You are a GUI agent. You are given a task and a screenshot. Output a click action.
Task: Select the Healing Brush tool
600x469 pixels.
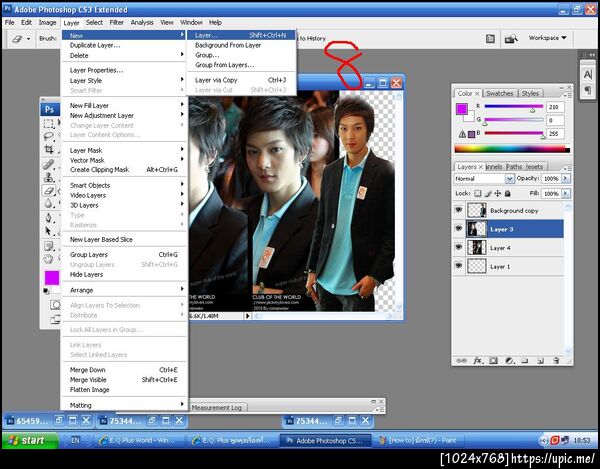click(49, 164)
